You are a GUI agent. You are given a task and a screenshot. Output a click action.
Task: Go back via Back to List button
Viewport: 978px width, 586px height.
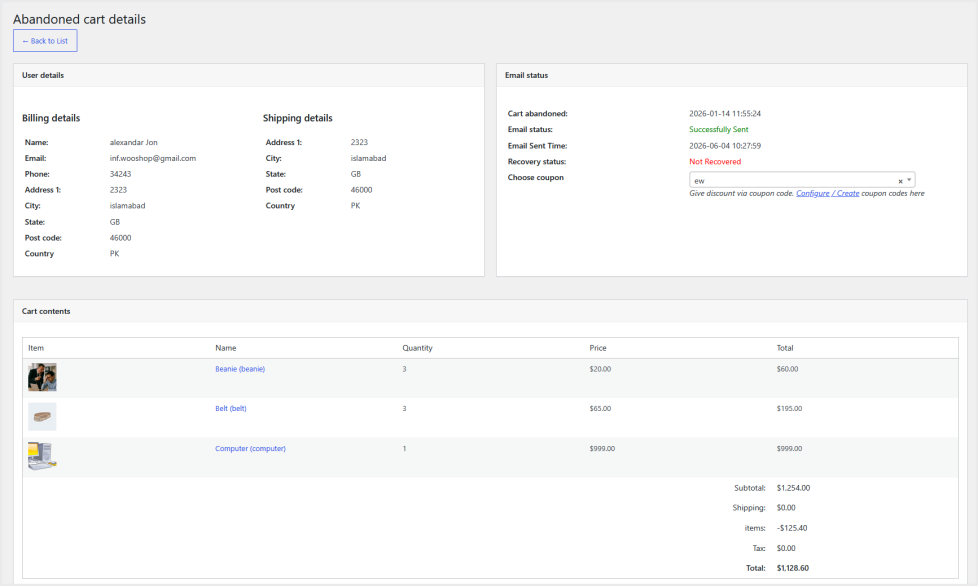45,41
